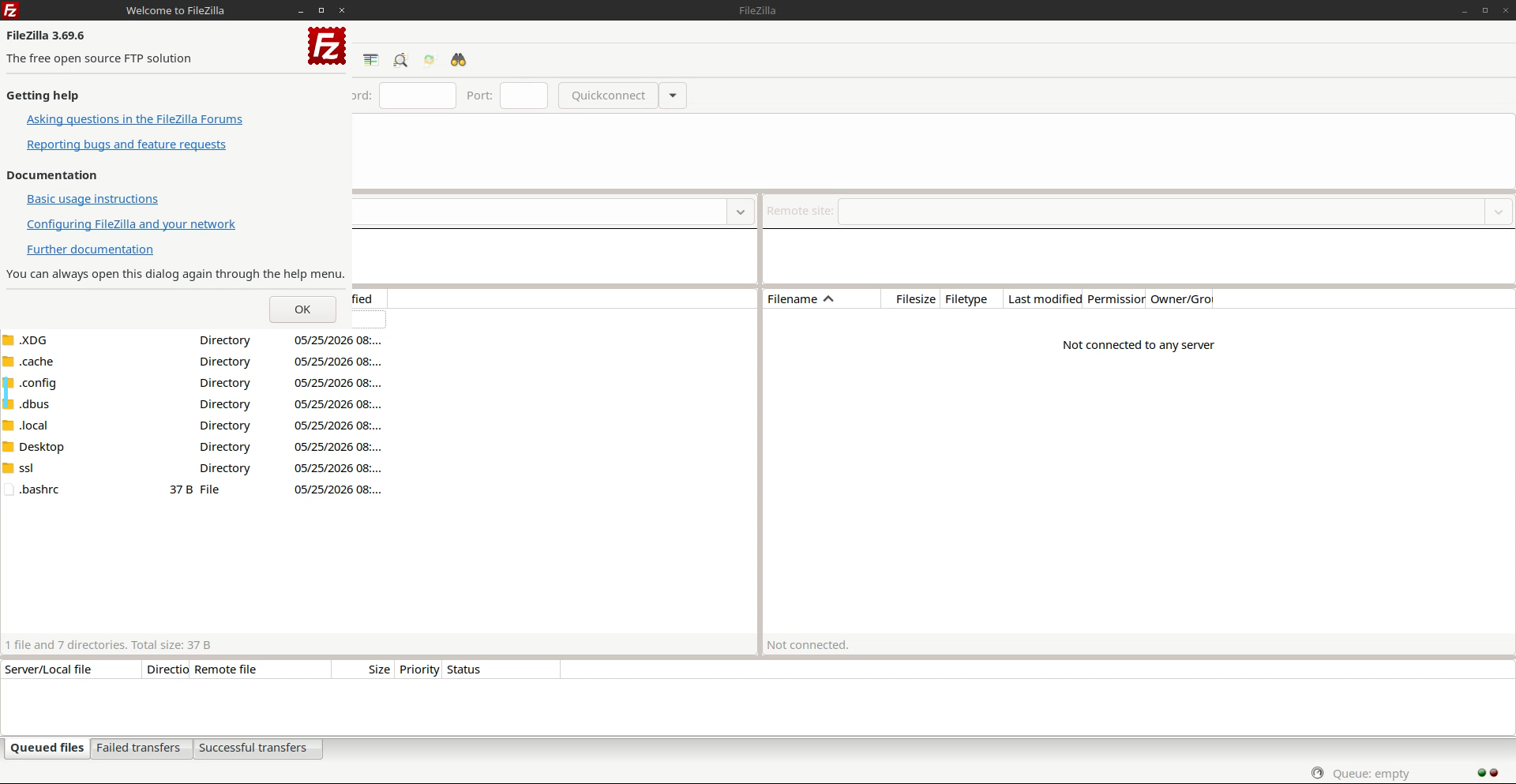The image size is (1516, 784).
Task: Expand the Remote site path dropdown
Action: pyautogui.click(x=1498, y=212)
